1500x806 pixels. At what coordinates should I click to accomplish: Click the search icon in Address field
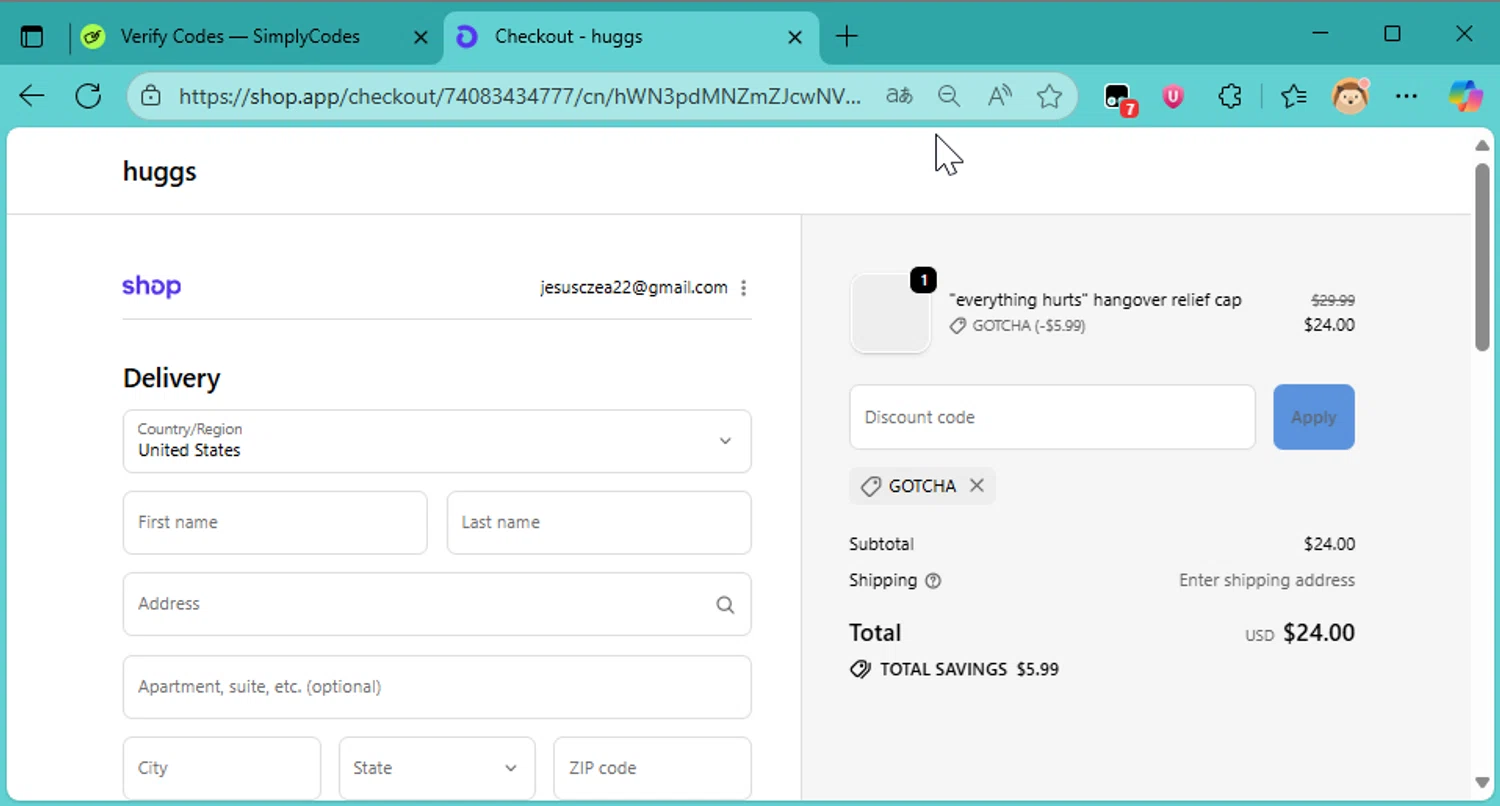coord(725,604)
